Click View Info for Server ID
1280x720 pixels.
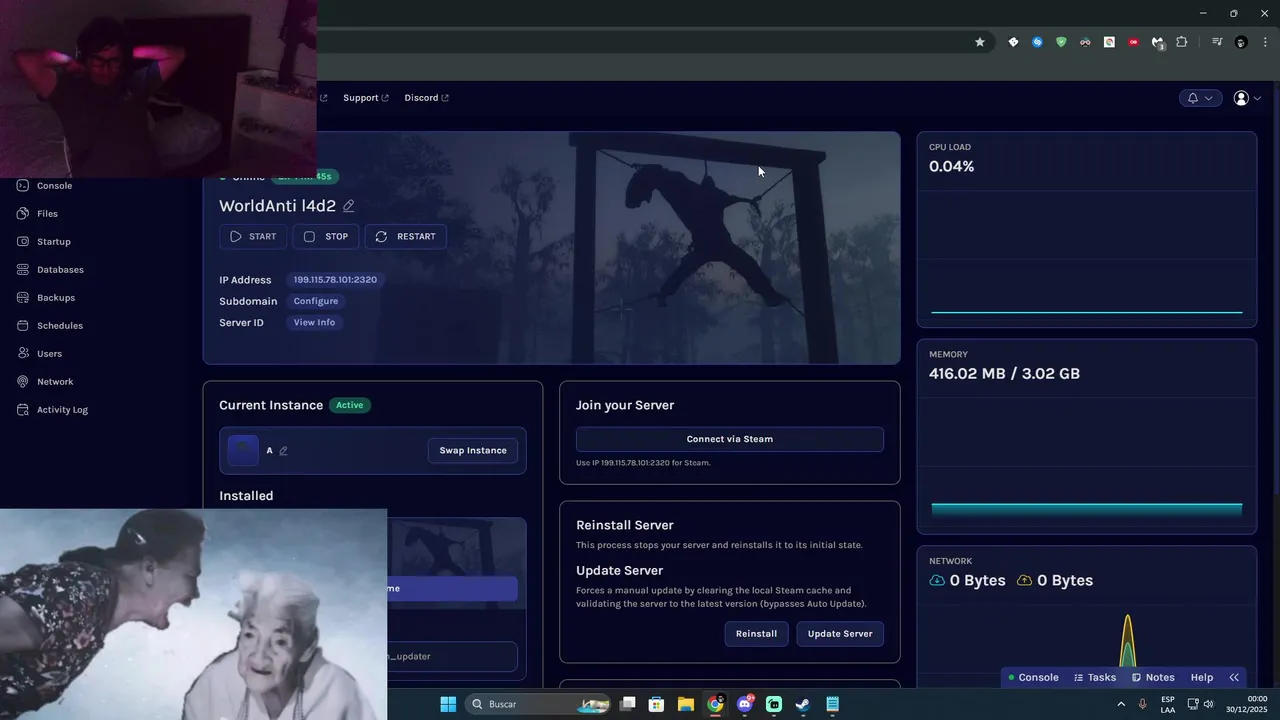(314, 323)
